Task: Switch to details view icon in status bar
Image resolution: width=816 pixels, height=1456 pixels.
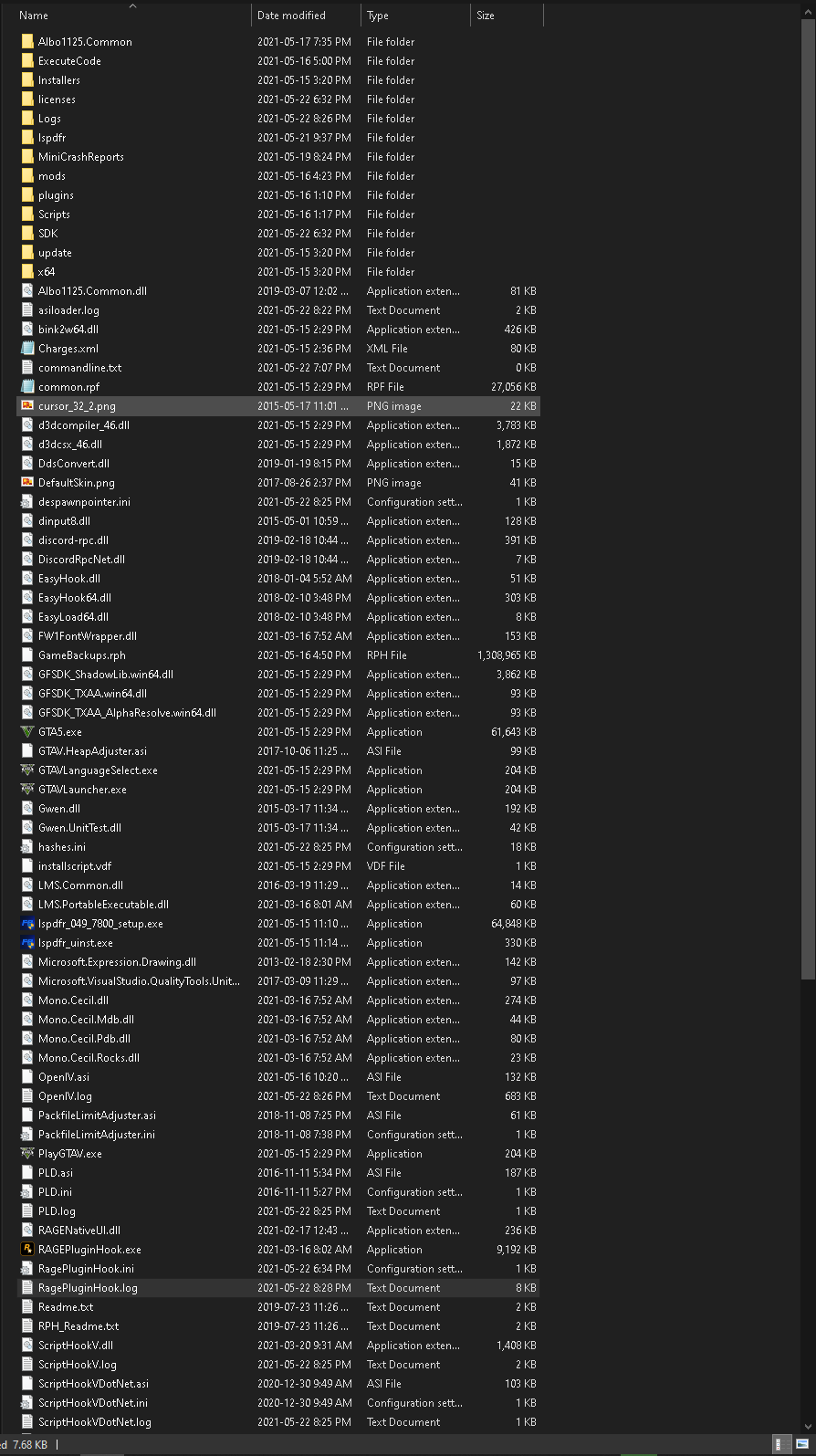Action: (782, 1444)
